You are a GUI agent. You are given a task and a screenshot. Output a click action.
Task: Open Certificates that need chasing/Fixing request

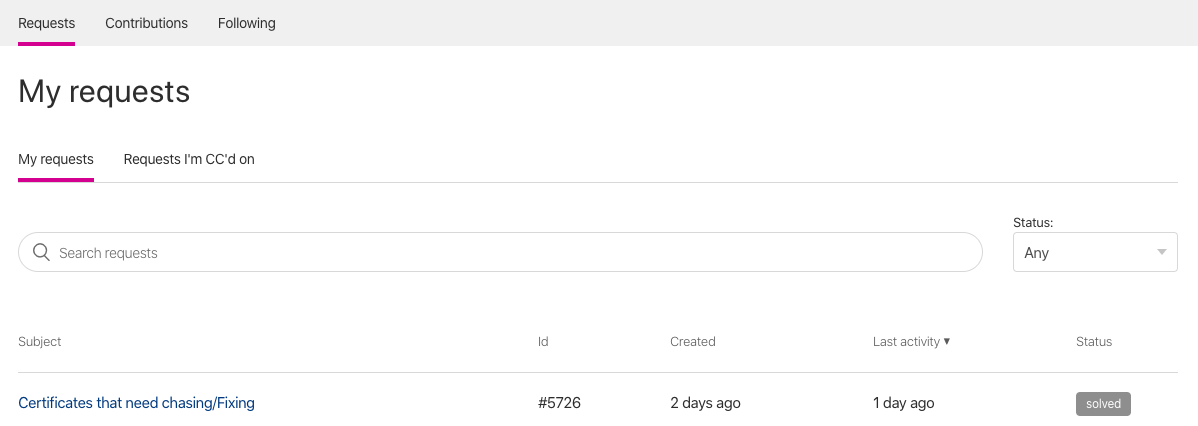point(136,403)
